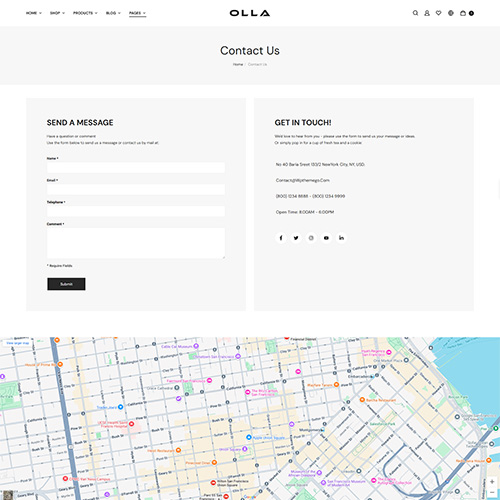Click the GET IN TOUCH! heading
This screenshot has width=500, height=500.
click(303, 123)
